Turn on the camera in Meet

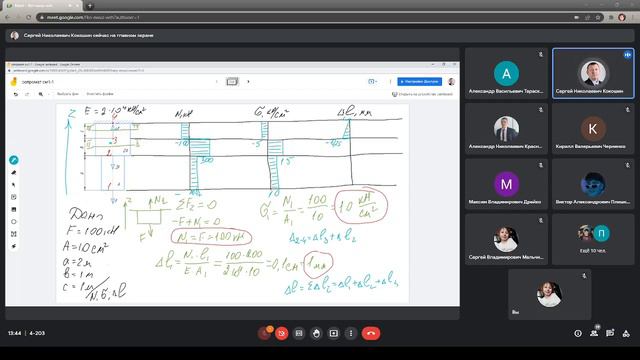coord(282,333)
